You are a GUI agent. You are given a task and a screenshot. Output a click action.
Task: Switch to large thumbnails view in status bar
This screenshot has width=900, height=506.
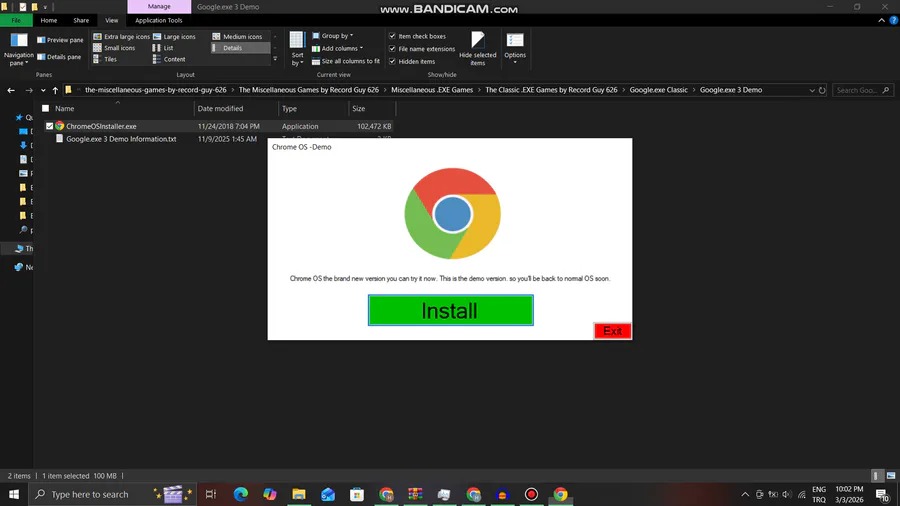tap(891, 476)
